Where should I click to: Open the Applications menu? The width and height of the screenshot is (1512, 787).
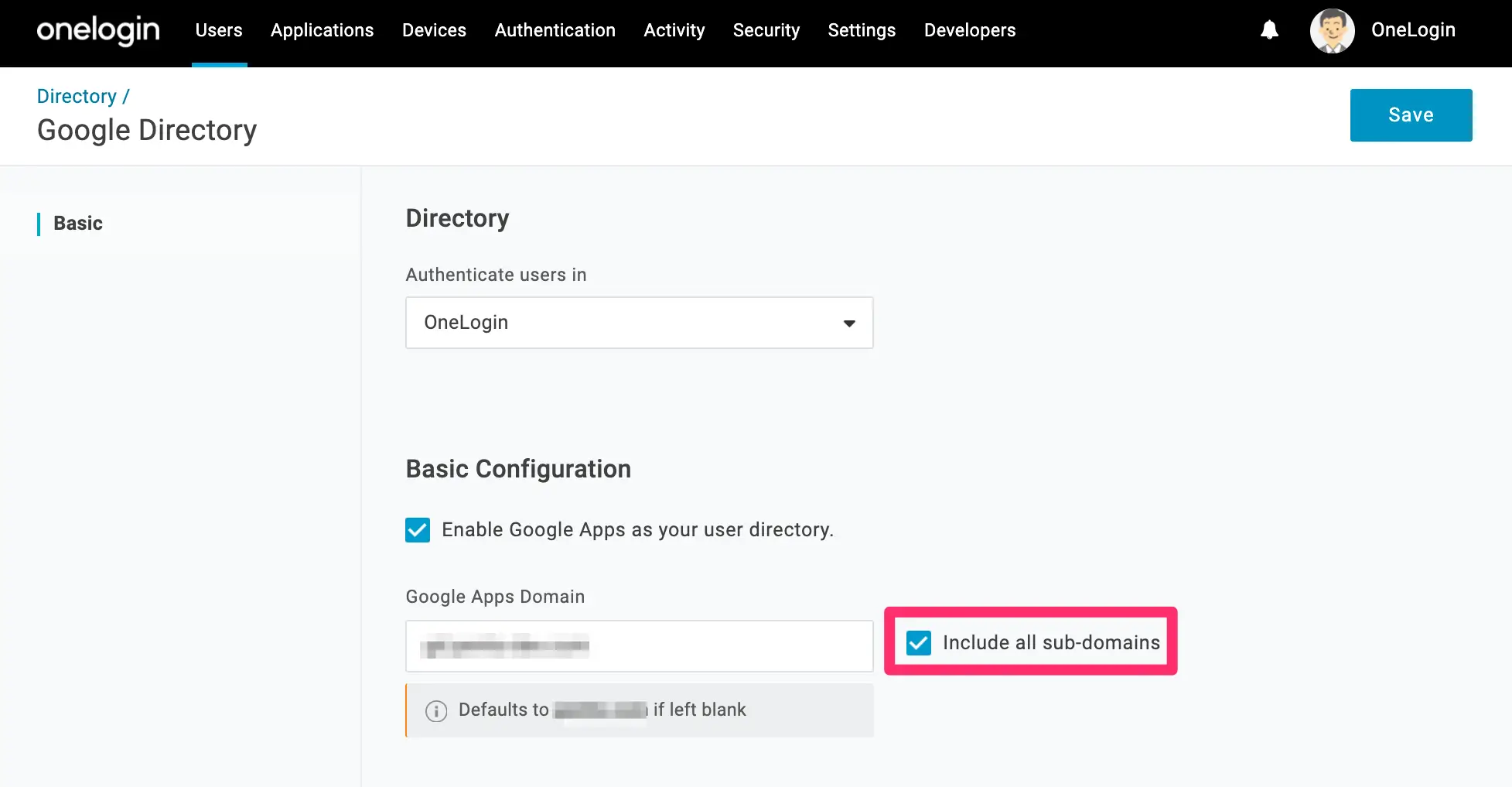322,30
